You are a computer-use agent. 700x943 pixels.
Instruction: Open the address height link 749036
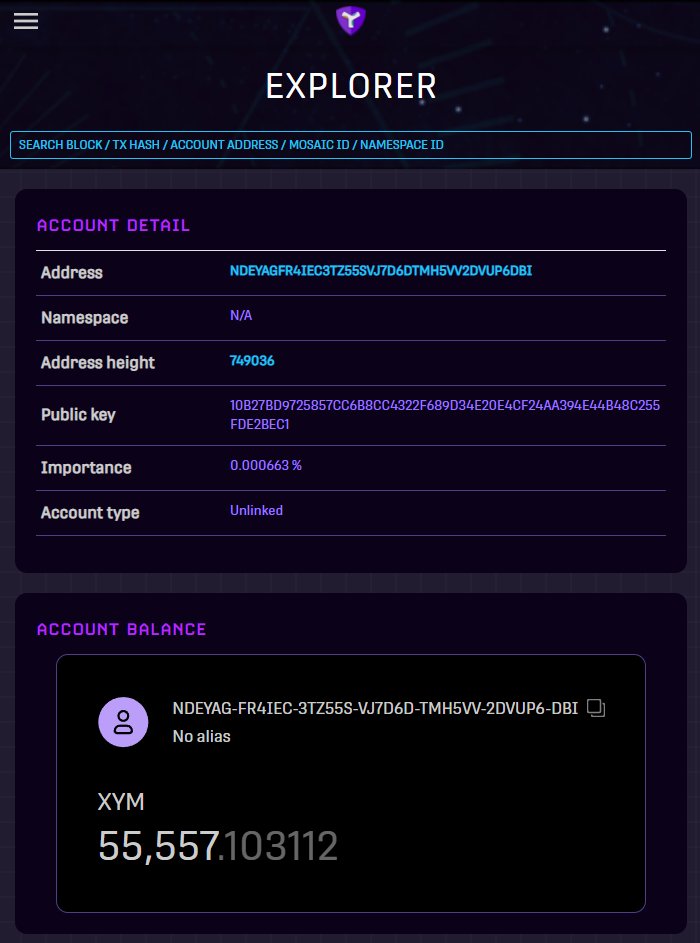tap(252, 361)
